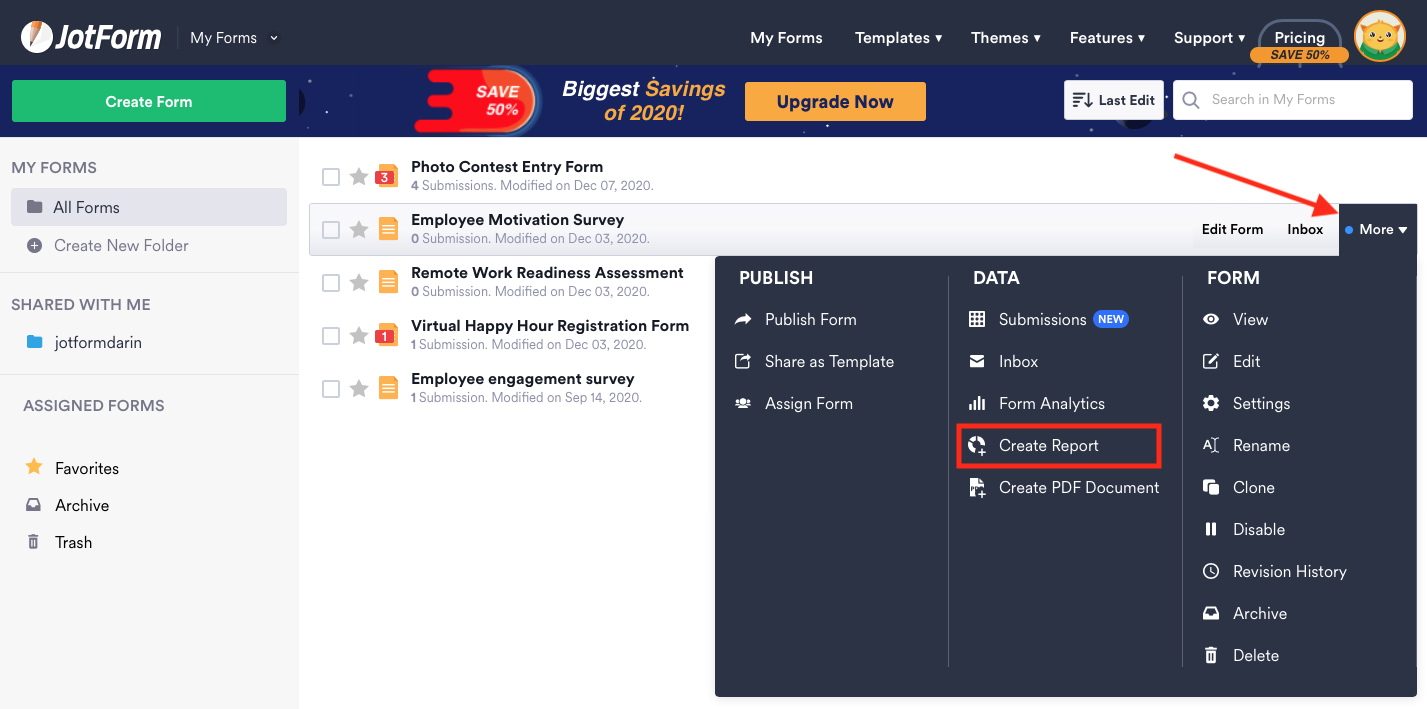The height and width of the screenshot is (709, 1427).
Task: Collapse the More dropdown menu
Action: 1377,230
